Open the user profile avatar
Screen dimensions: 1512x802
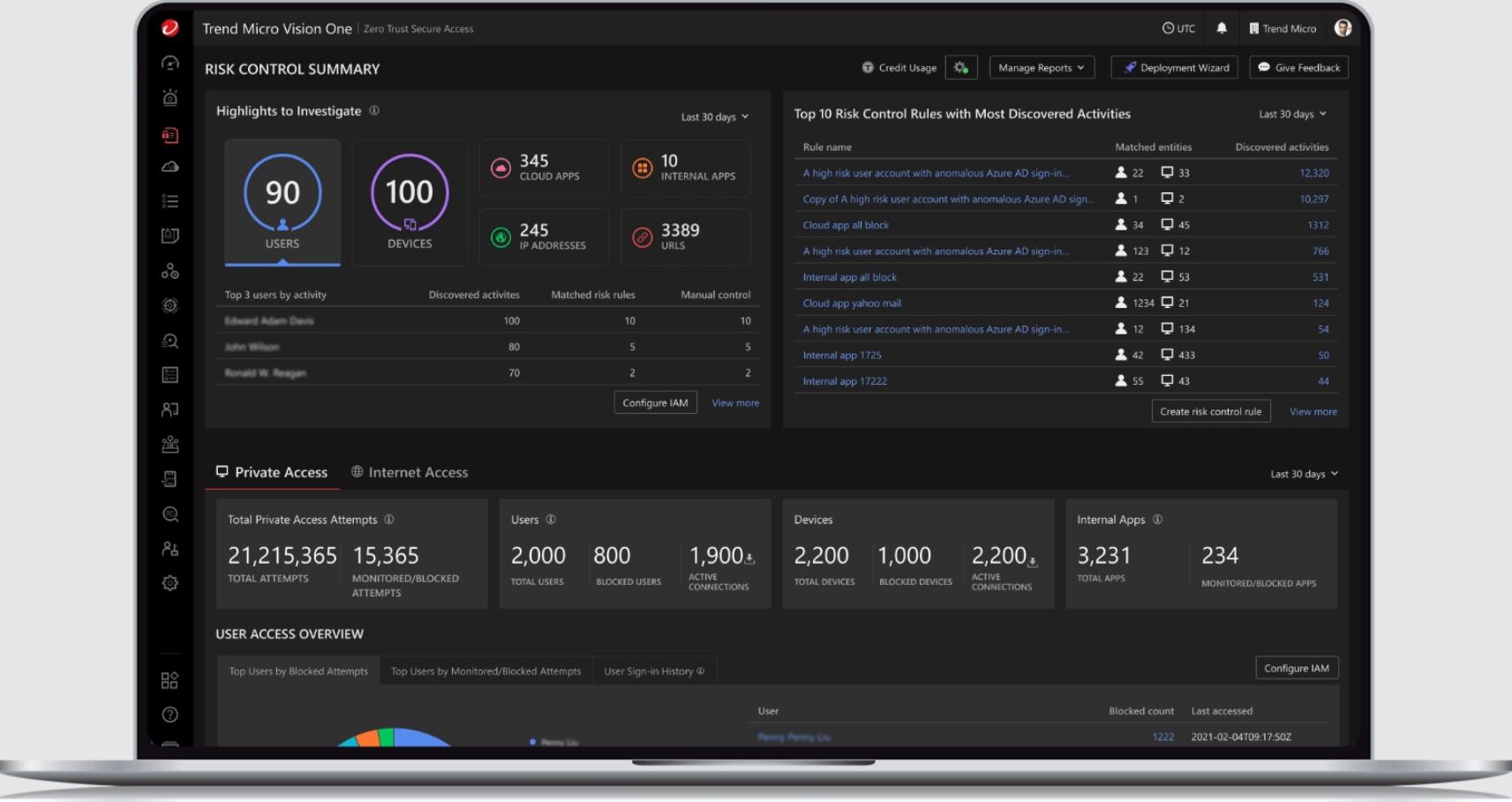[x=1343, y=28]
